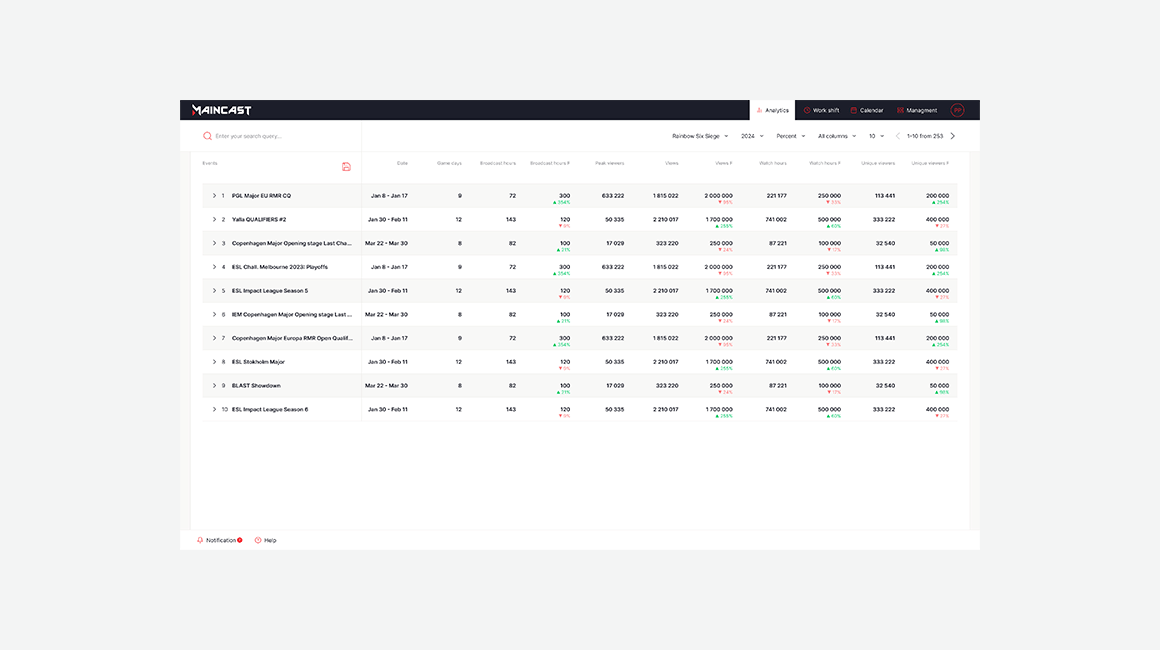Click the red save icon in Events header

point(346,167)
